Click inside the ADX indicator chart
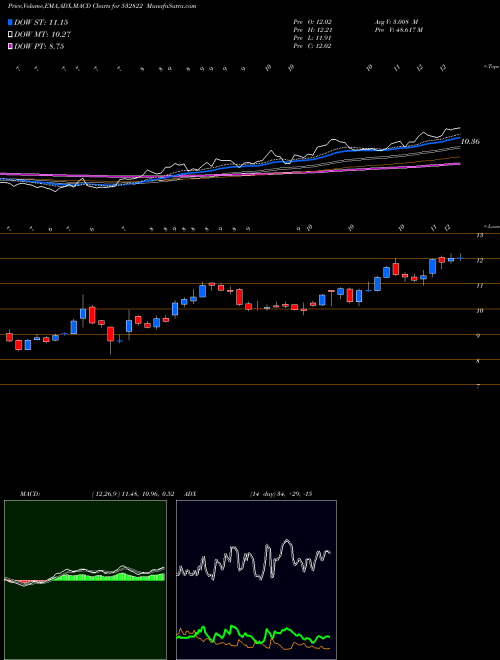 click(x=256, y=580)
